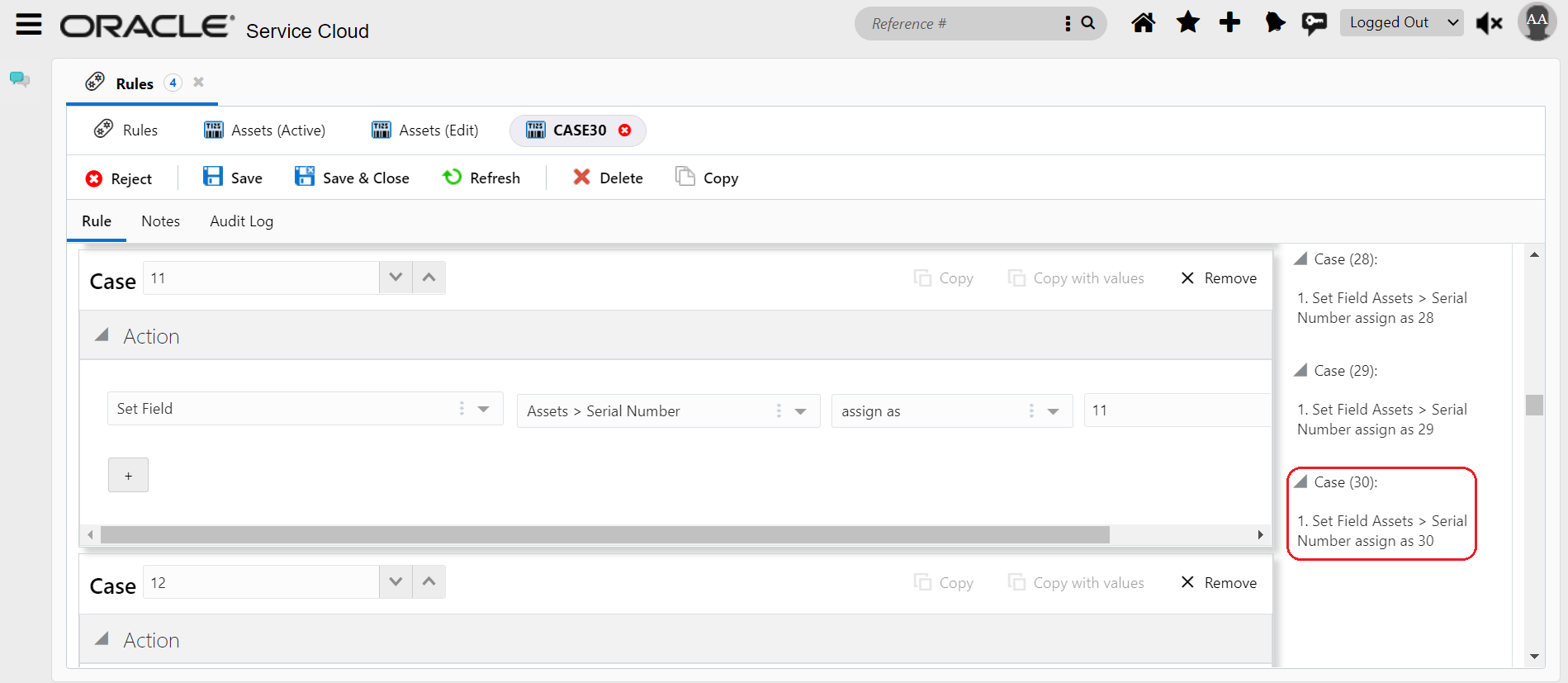1568x683 pixels.
Task: Move Case 11 down with chevron
Action: 396,278
